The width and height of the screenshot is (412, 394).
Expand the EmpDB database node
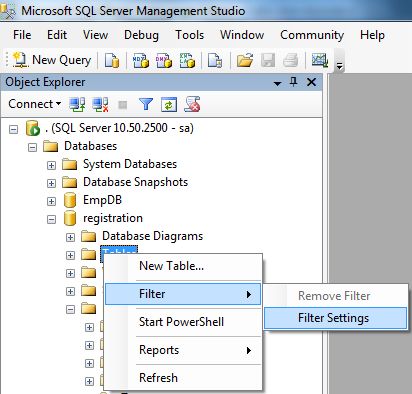point(51,201)
